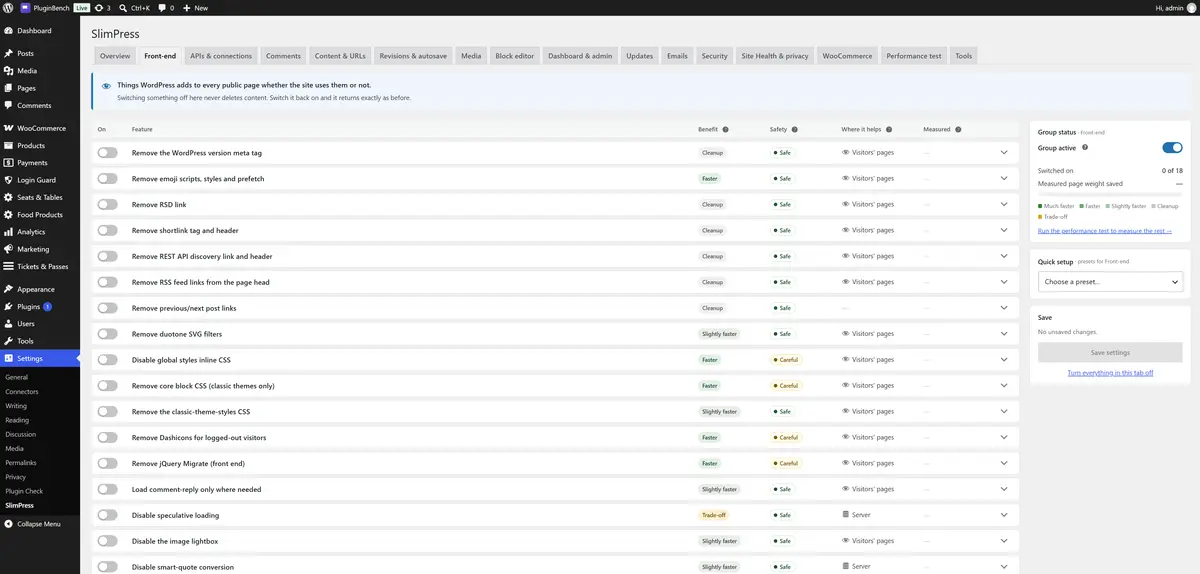Open the updates icon showing 3

pyautogui.click(x=102, y=7)
